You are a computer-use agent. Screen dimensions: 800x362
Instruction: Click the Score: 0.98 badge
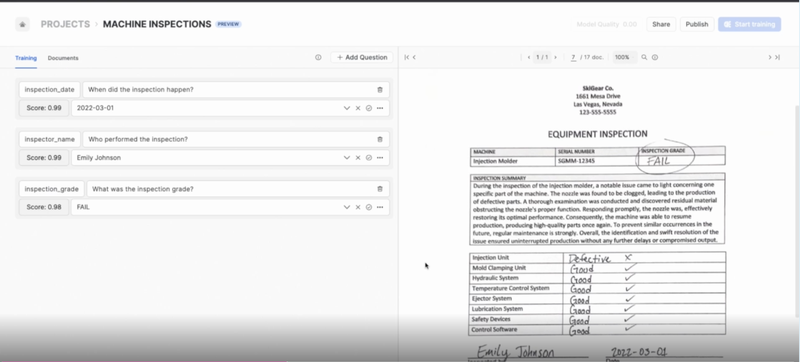coord(44,207)
